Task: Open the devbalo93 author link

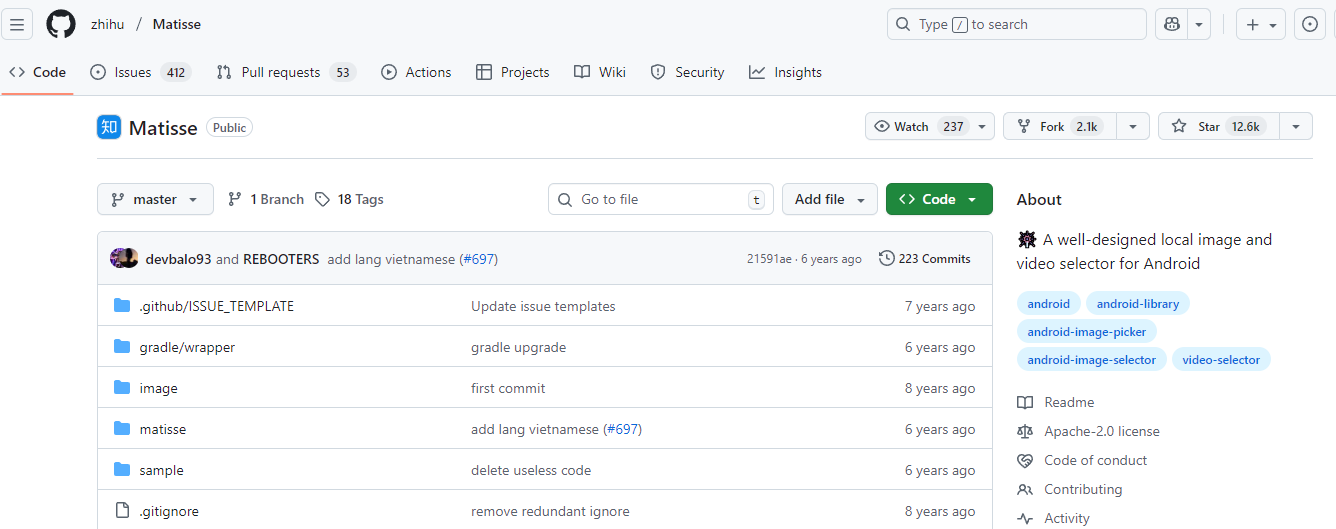Action: click(x=179, y=259)
